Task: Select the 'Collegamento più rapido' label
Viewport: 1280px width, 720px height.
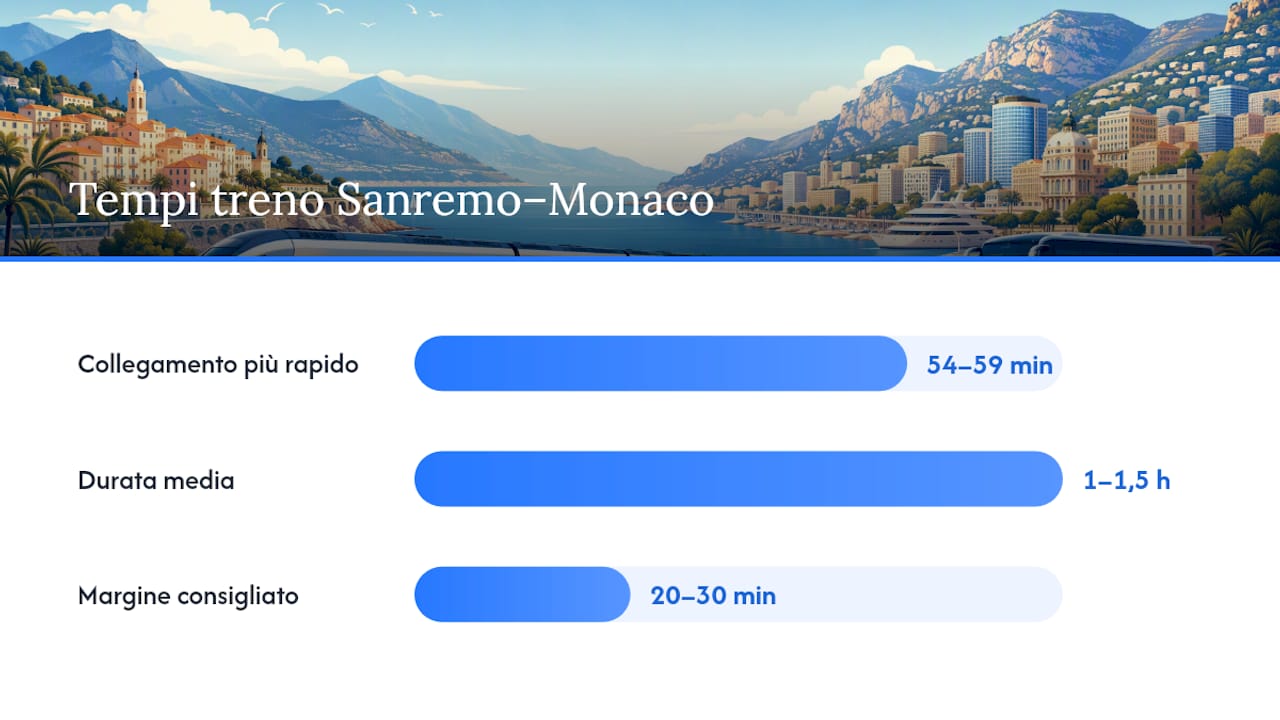Action: click(x=218, y=364)
